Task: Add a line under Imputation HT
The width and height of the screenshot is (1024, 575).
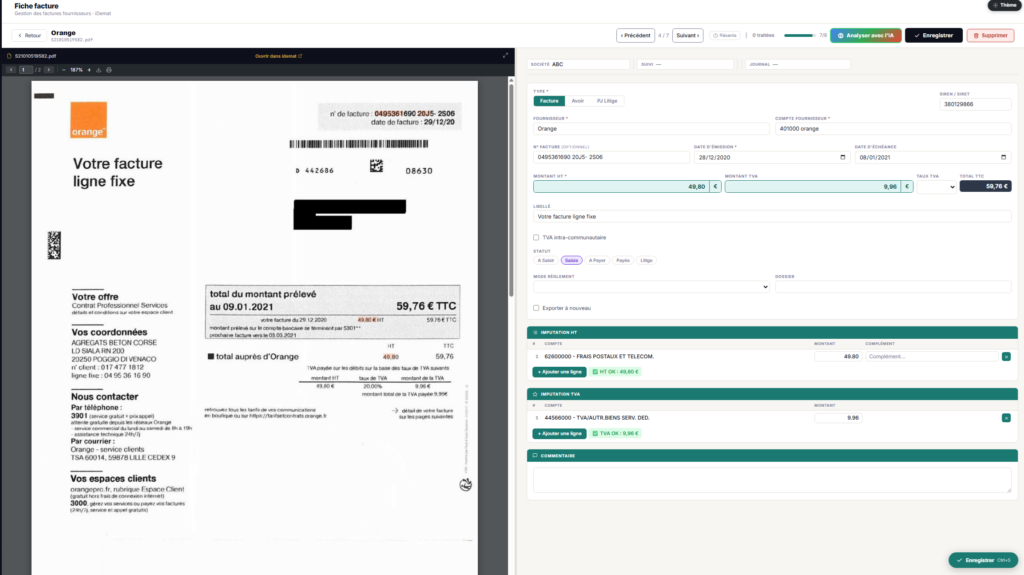Action: (x=559, y=372)
